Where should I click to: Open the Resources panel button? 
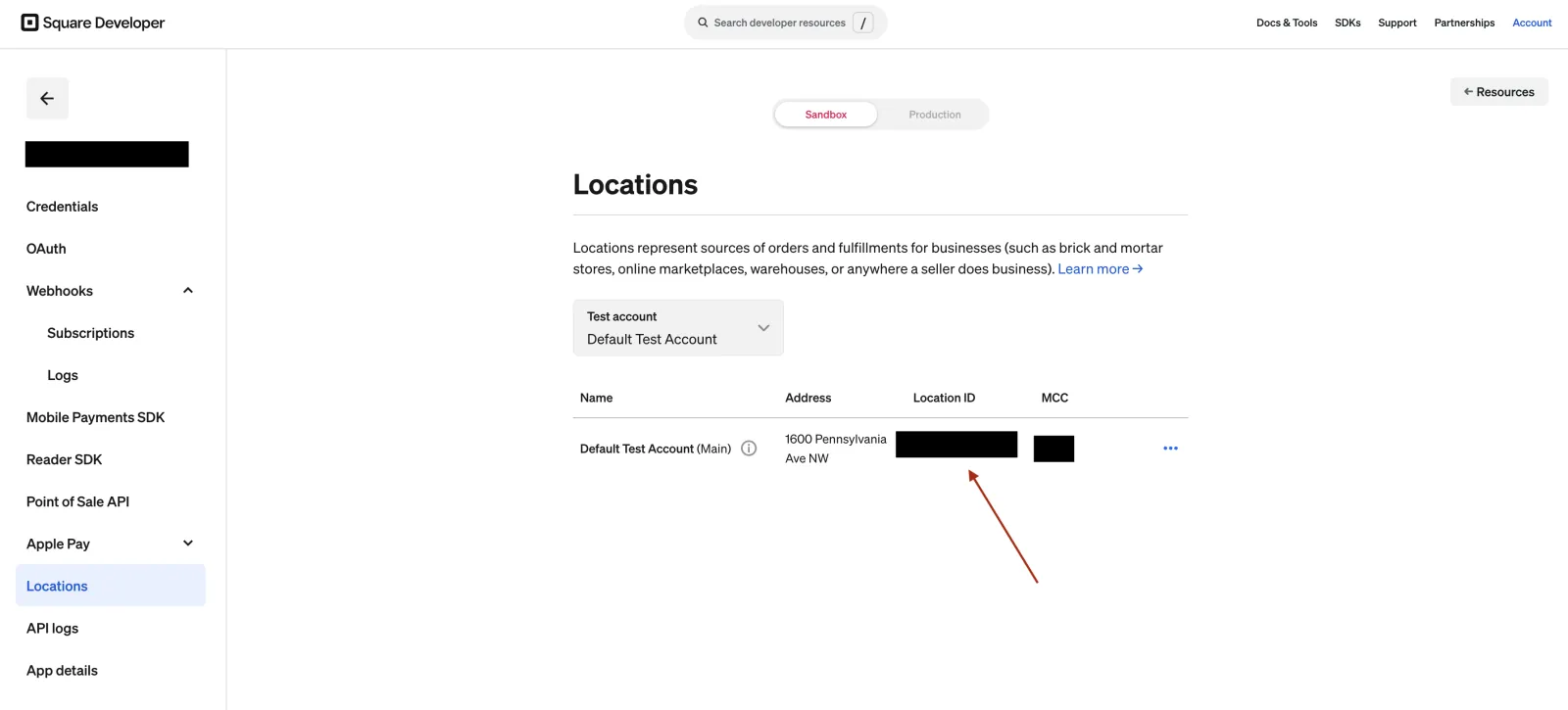[x=1499, y=92]
